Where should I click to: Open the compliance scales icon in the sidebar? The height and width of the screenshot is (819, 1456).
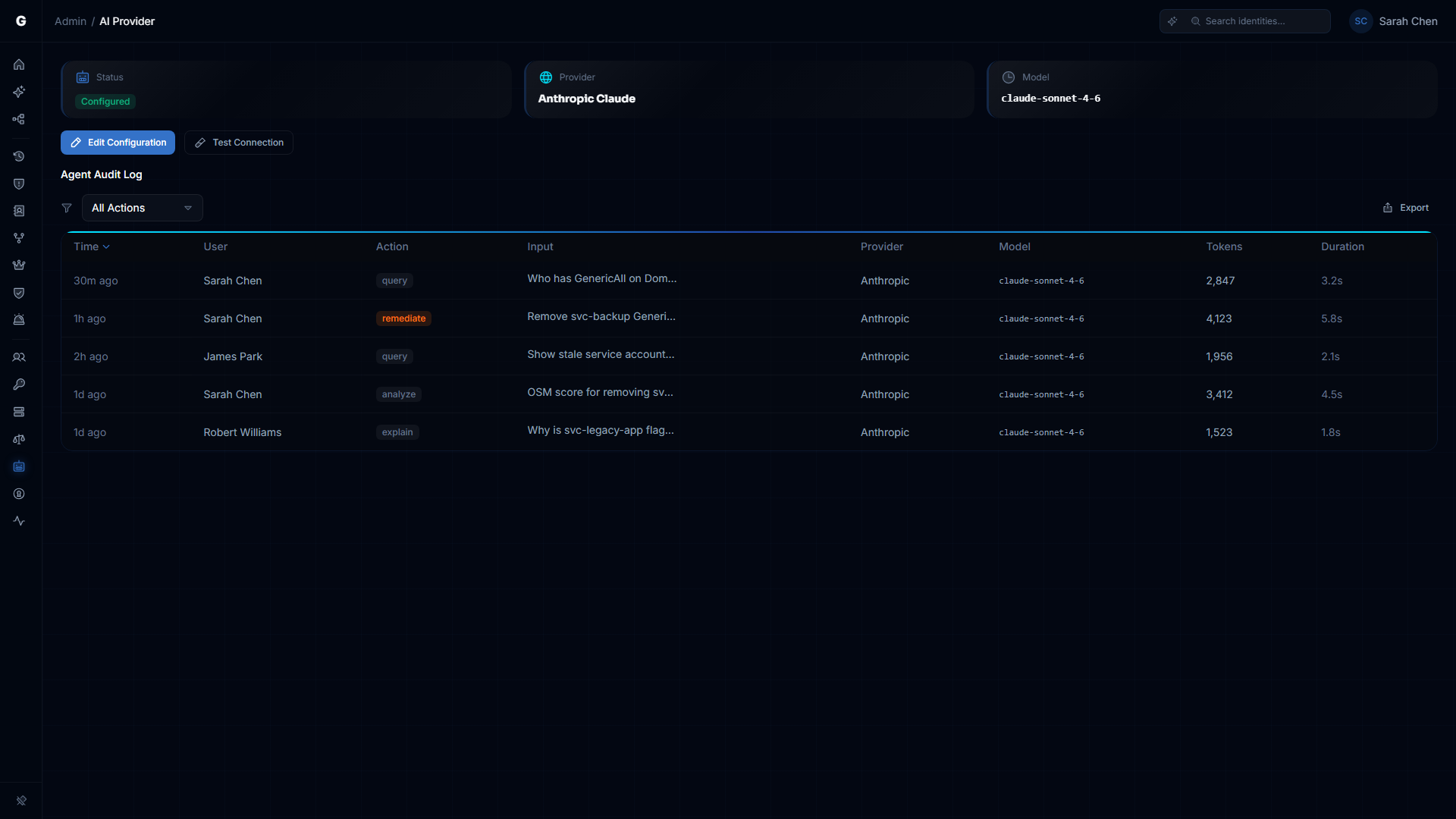(19, 439)
